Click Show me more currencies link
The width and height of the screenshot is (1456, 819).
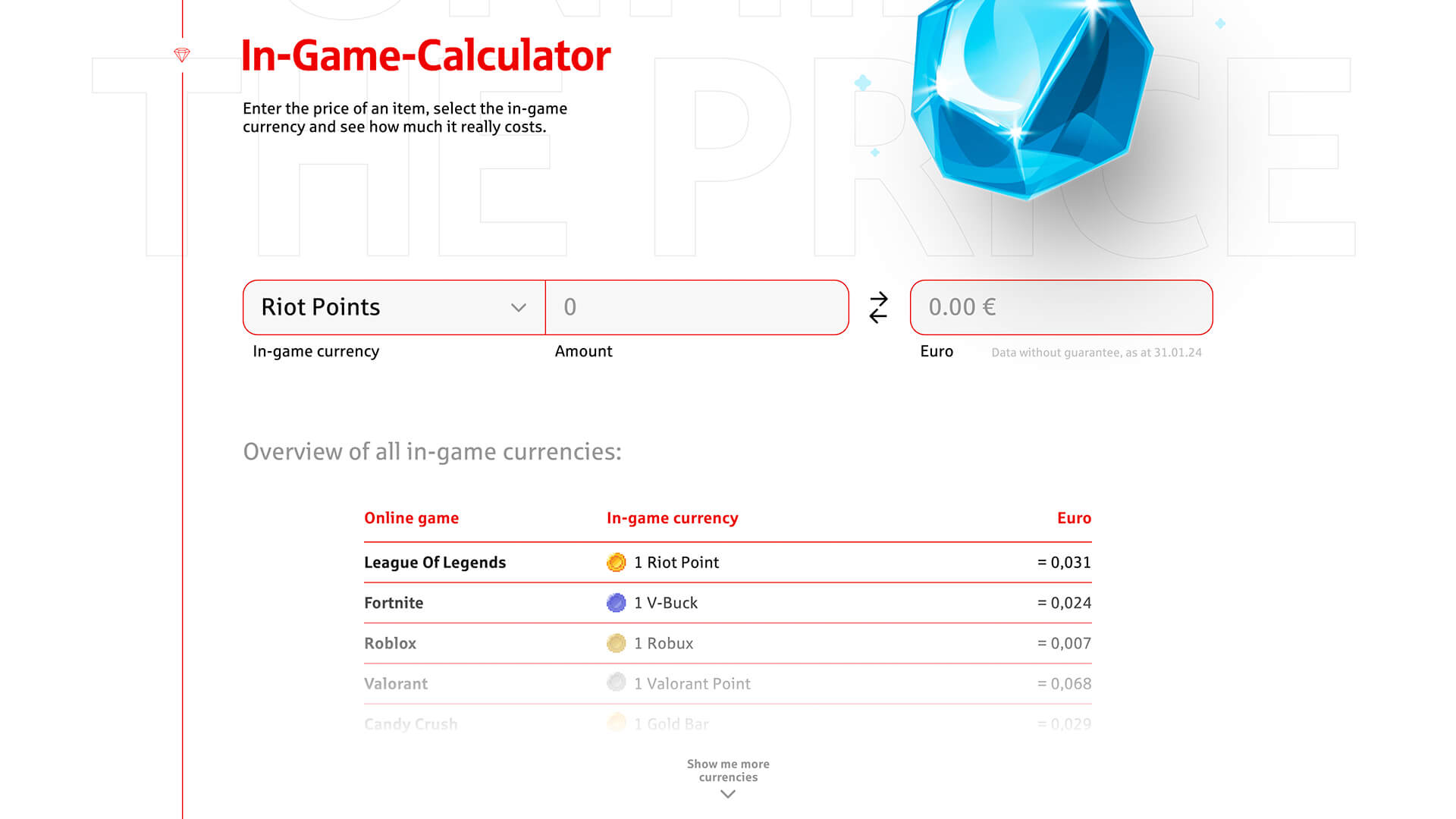[x=728, y=770]
